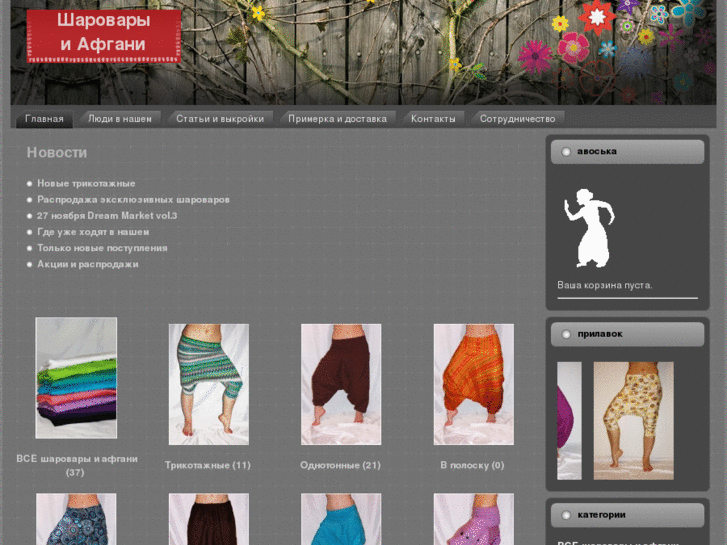The image size is (727, 545).
Task: Open the dark maroon pants thumbnail
Action: pos(209,519)
